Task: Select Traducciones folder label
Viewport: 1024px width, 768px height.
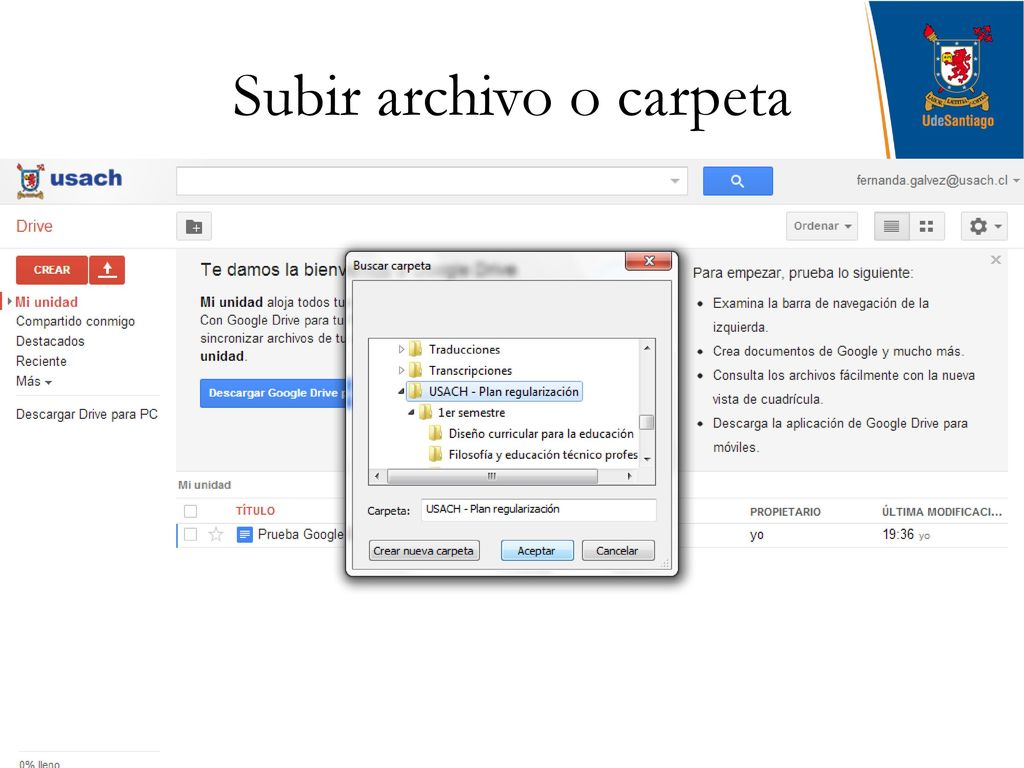Action: tap(464, 349)
